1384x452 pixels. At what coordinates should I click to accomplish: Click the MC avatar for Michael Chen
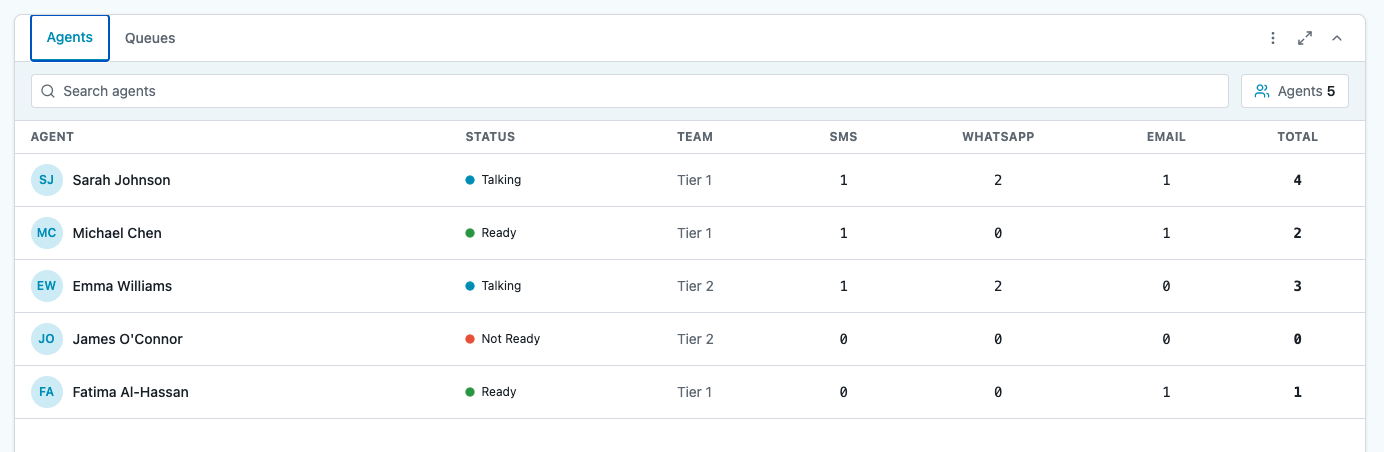(x=47, y=233)
